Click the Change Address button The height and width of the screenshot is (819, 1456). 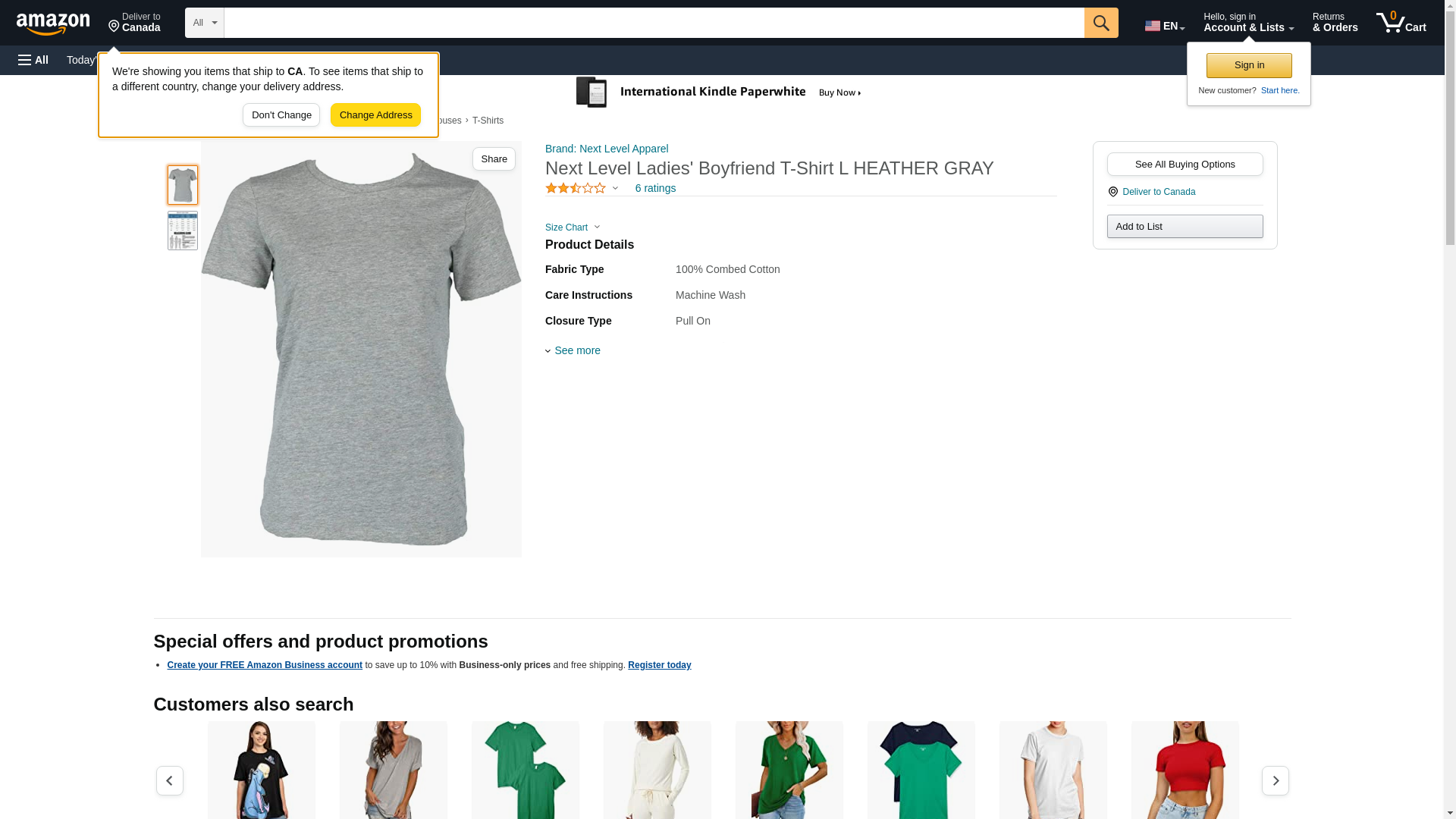pos(375,115)
